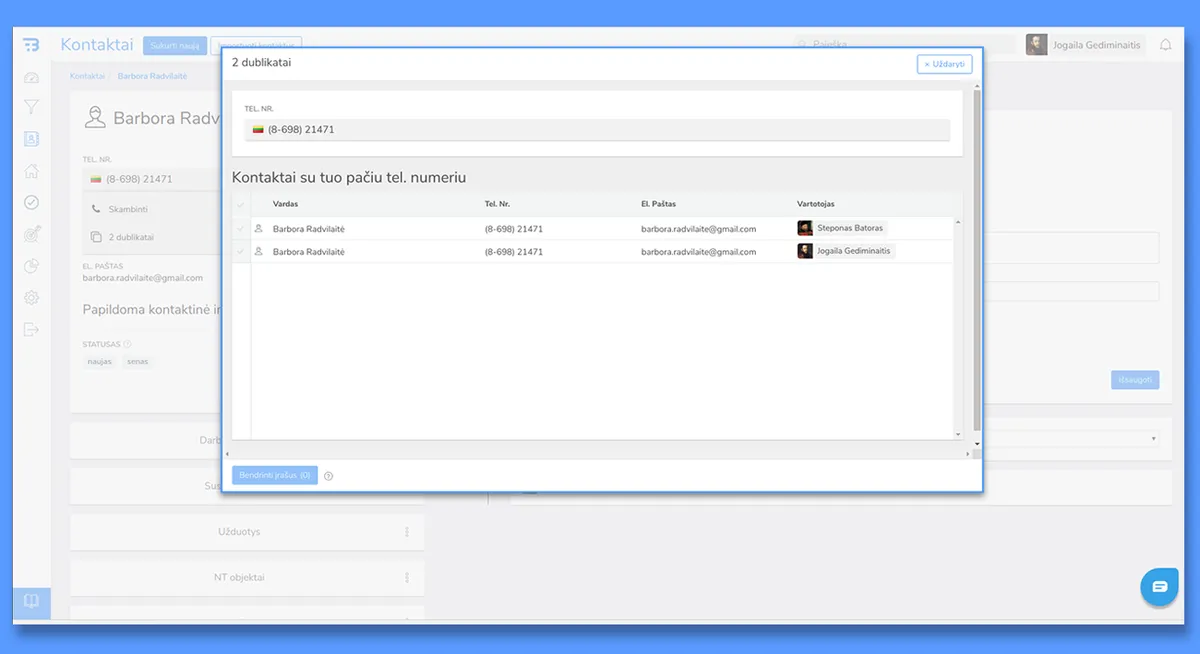
Task: Open settings gear in the sidebar
Action: (31, 298)
